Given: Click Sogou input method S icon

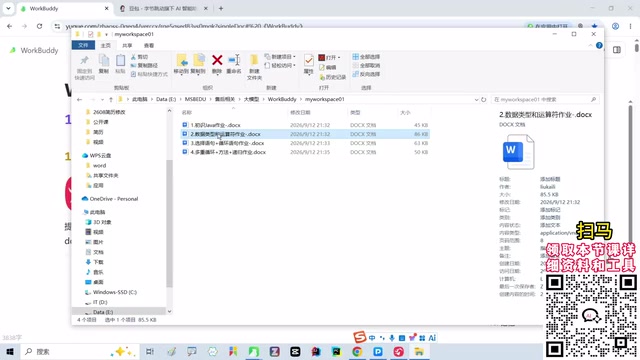Looking at the screenshot, I should pyautogui.click(x=360, y=337).
